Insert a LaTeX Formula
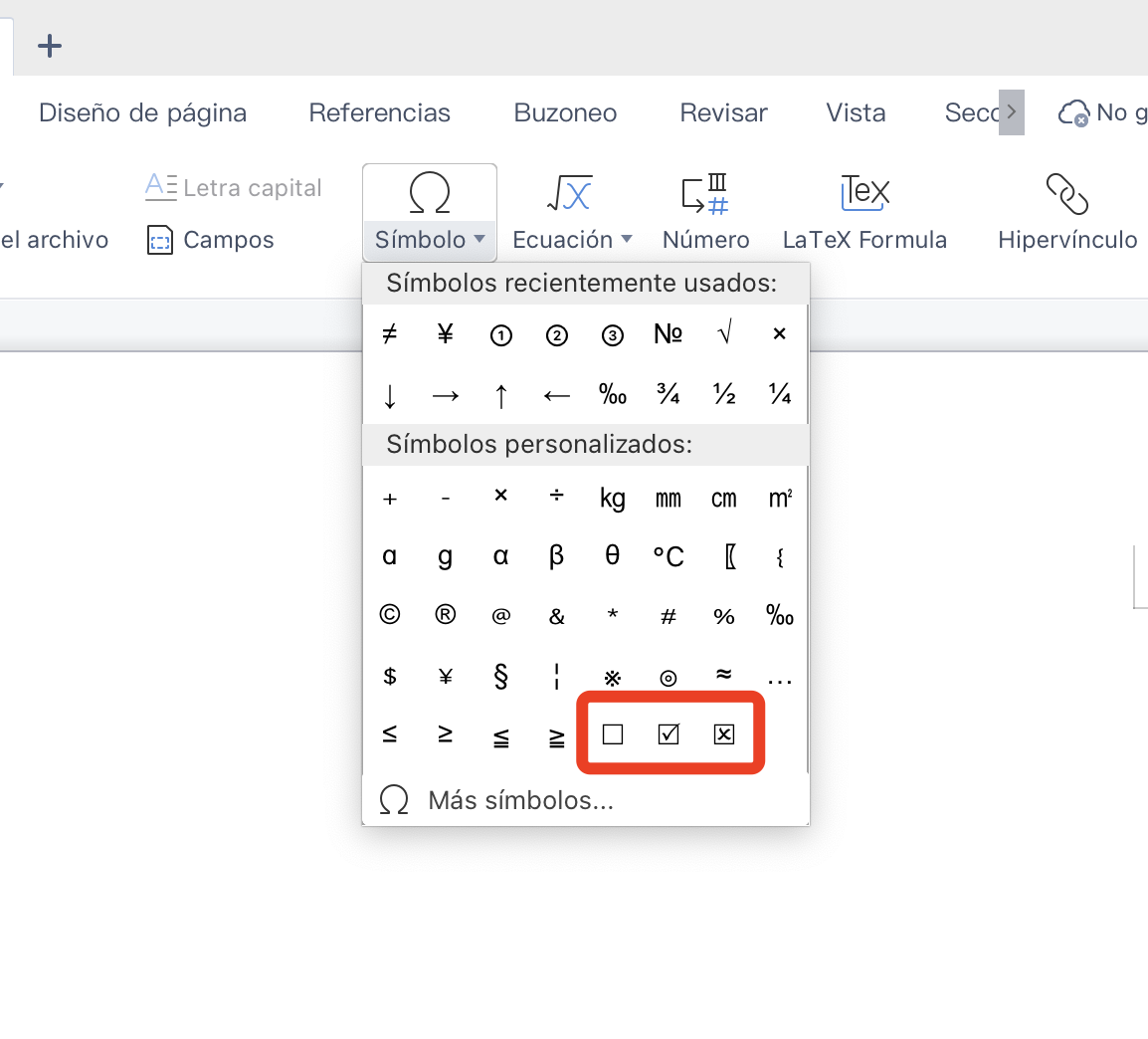Image resolution: width=1148 pixels, height=1039 pixels. click(863, 194)
